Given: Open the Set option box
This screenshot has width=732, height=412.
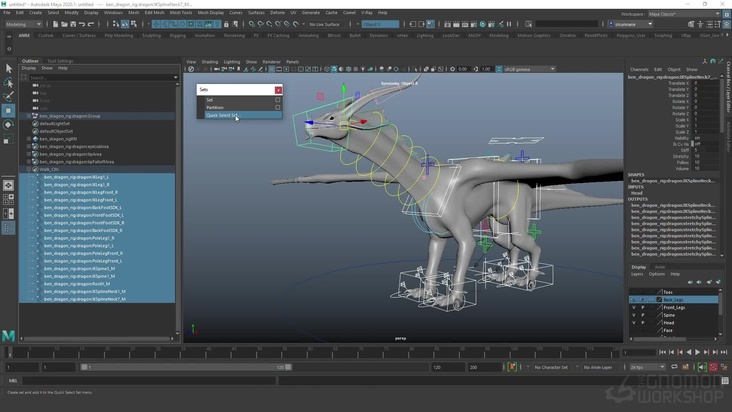Looking at the screenshot, I should (278, 100).
